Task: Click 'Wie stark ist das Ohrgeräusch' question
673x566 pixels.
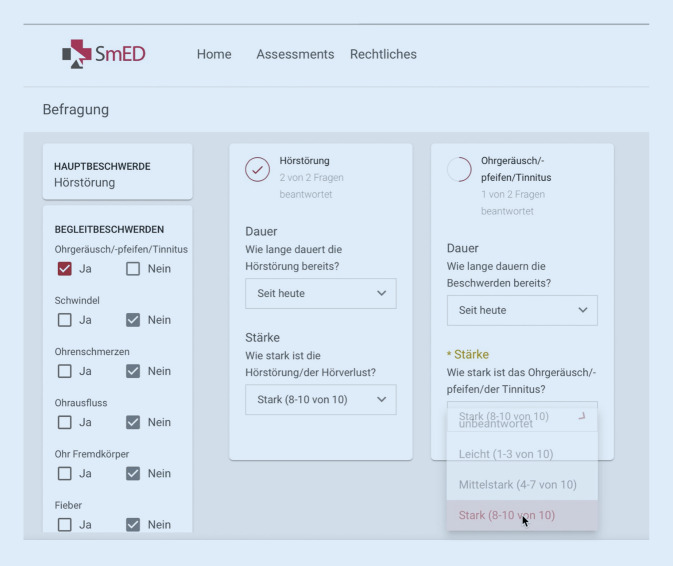Action: pyautogui.click(x=521, y=381)
